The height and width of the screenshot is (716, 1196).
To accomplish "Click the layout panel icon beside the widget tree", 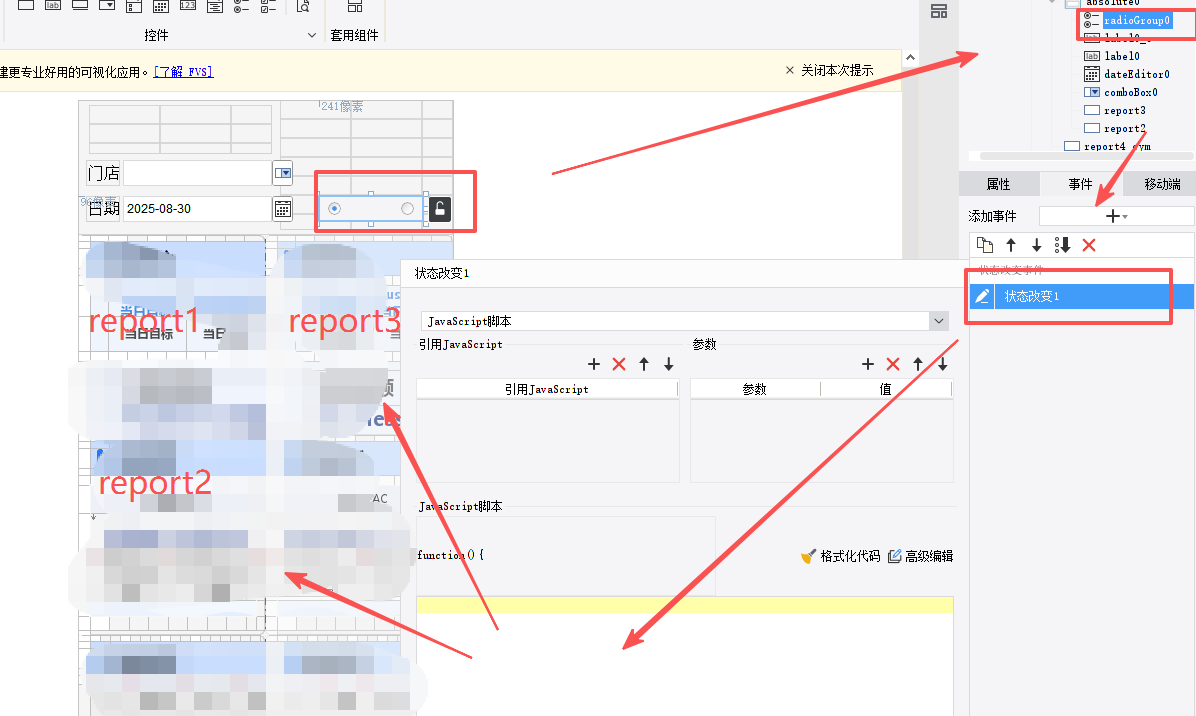I will 939,11.
